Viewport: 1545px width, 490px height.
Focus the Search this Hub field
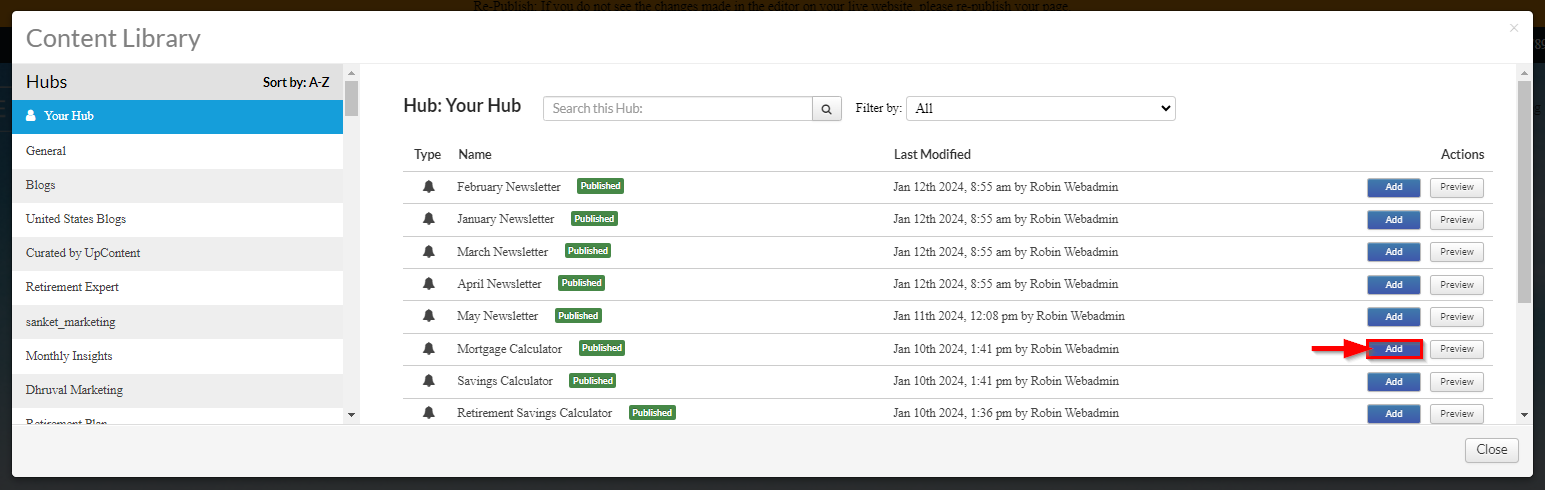tap(677, 108)
